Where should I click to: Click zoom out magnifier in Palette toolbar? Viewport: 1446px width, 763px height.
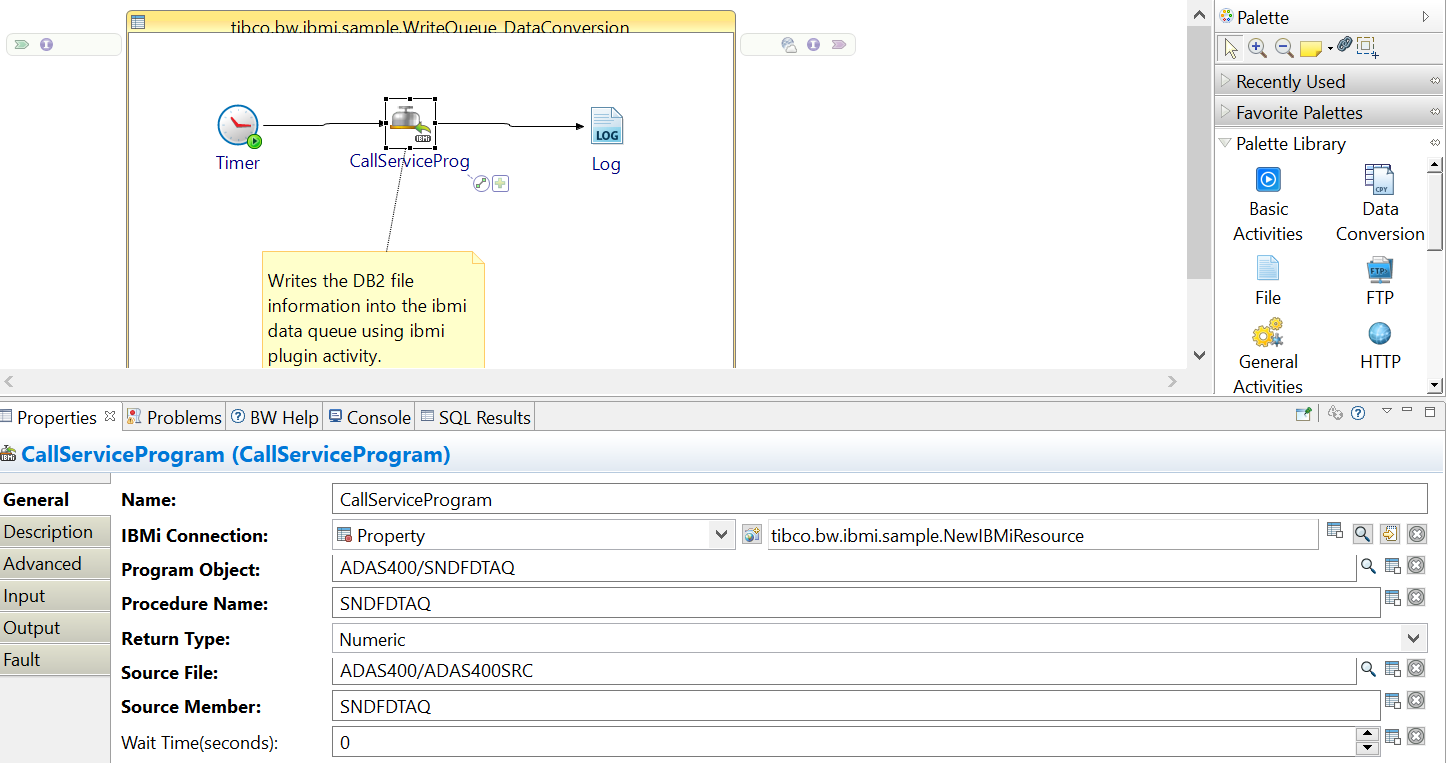[x=1284, y=47]
